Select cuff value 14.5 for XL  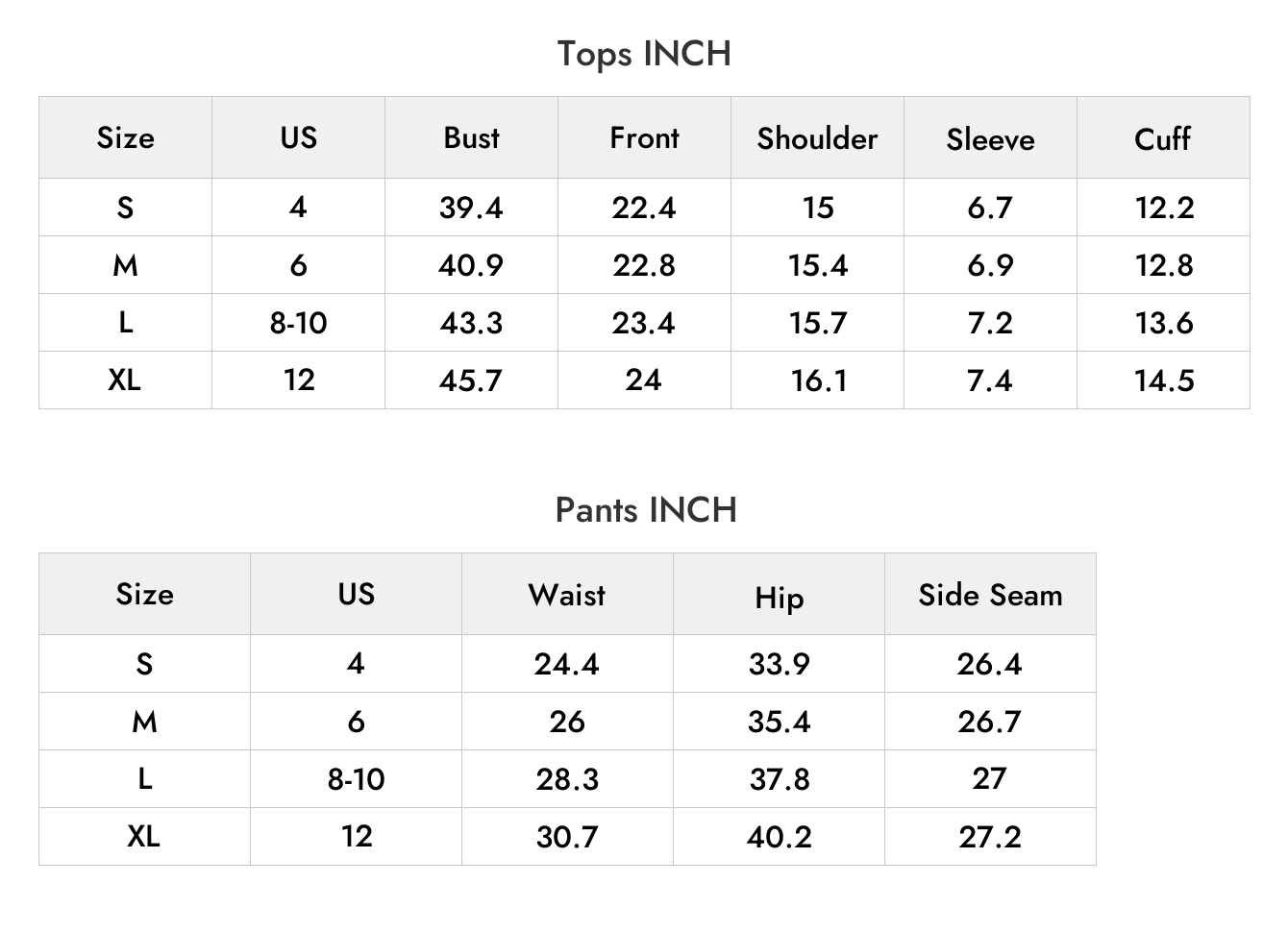click(x=1163, y=380)
